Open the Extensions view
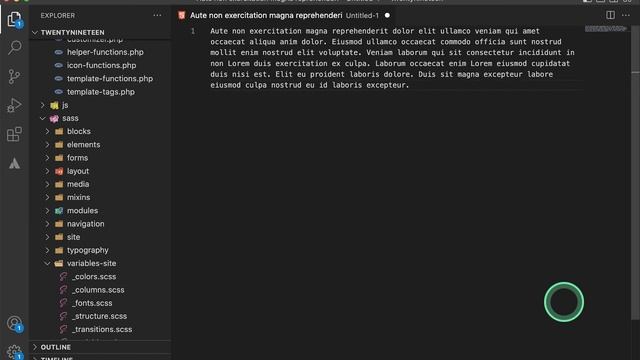 (14, 134)
